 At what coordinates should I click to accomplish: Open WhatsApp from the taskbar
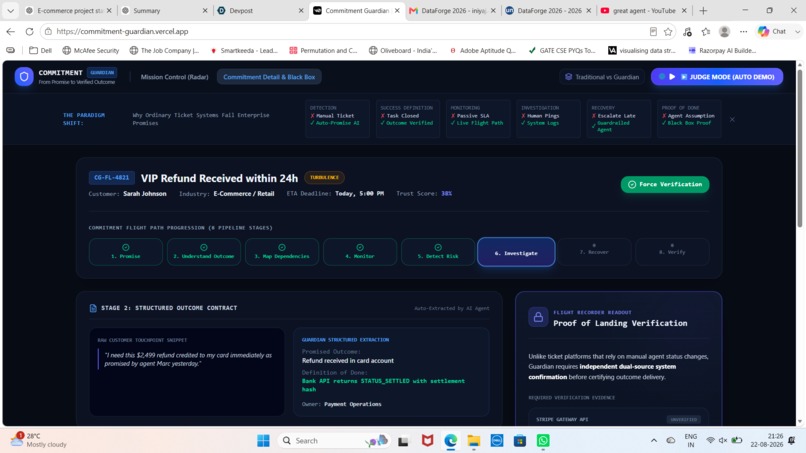pos(543,441)
